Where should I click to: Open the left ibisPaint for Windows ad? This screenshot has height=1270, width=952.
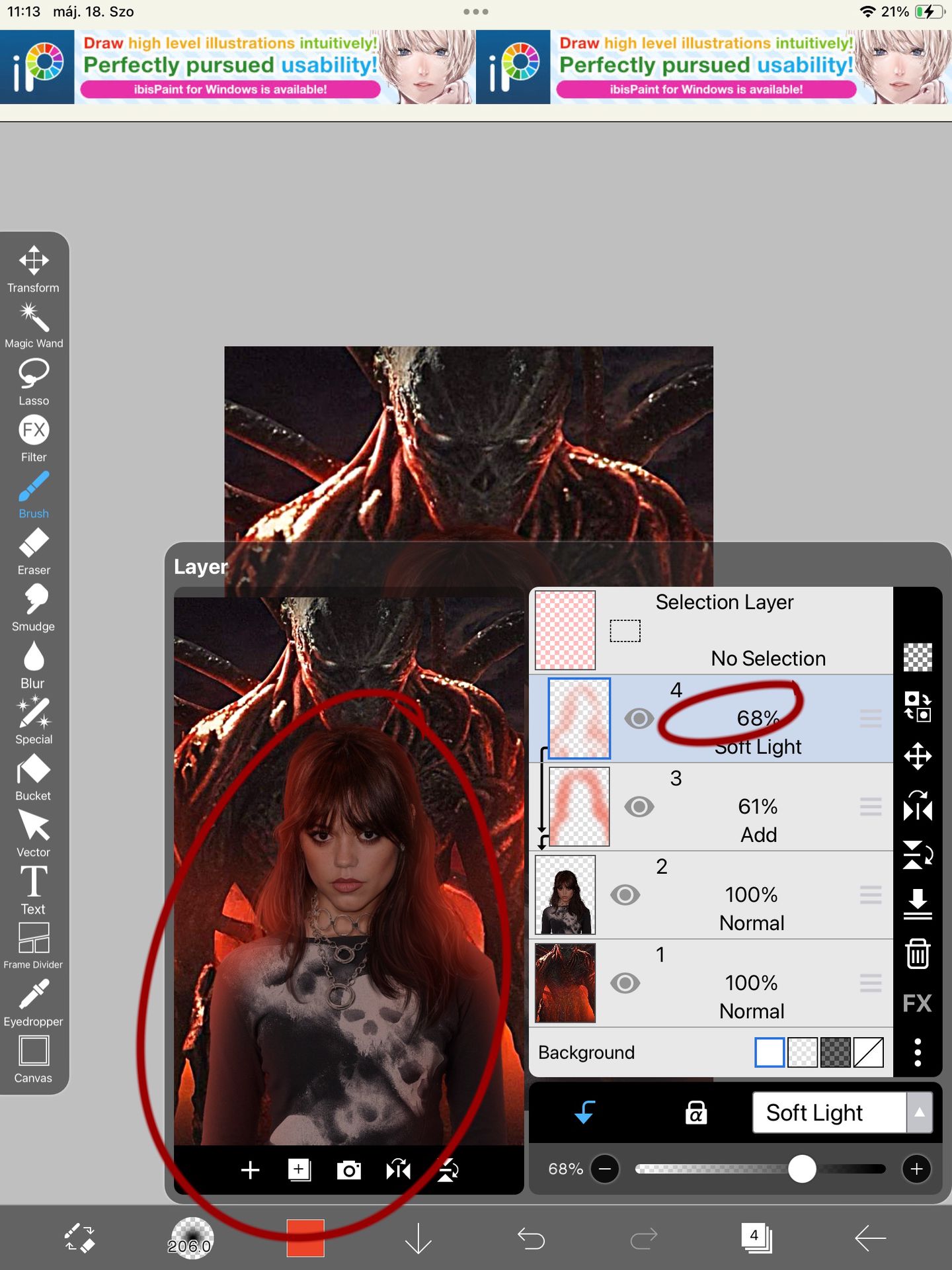[238, 67]
